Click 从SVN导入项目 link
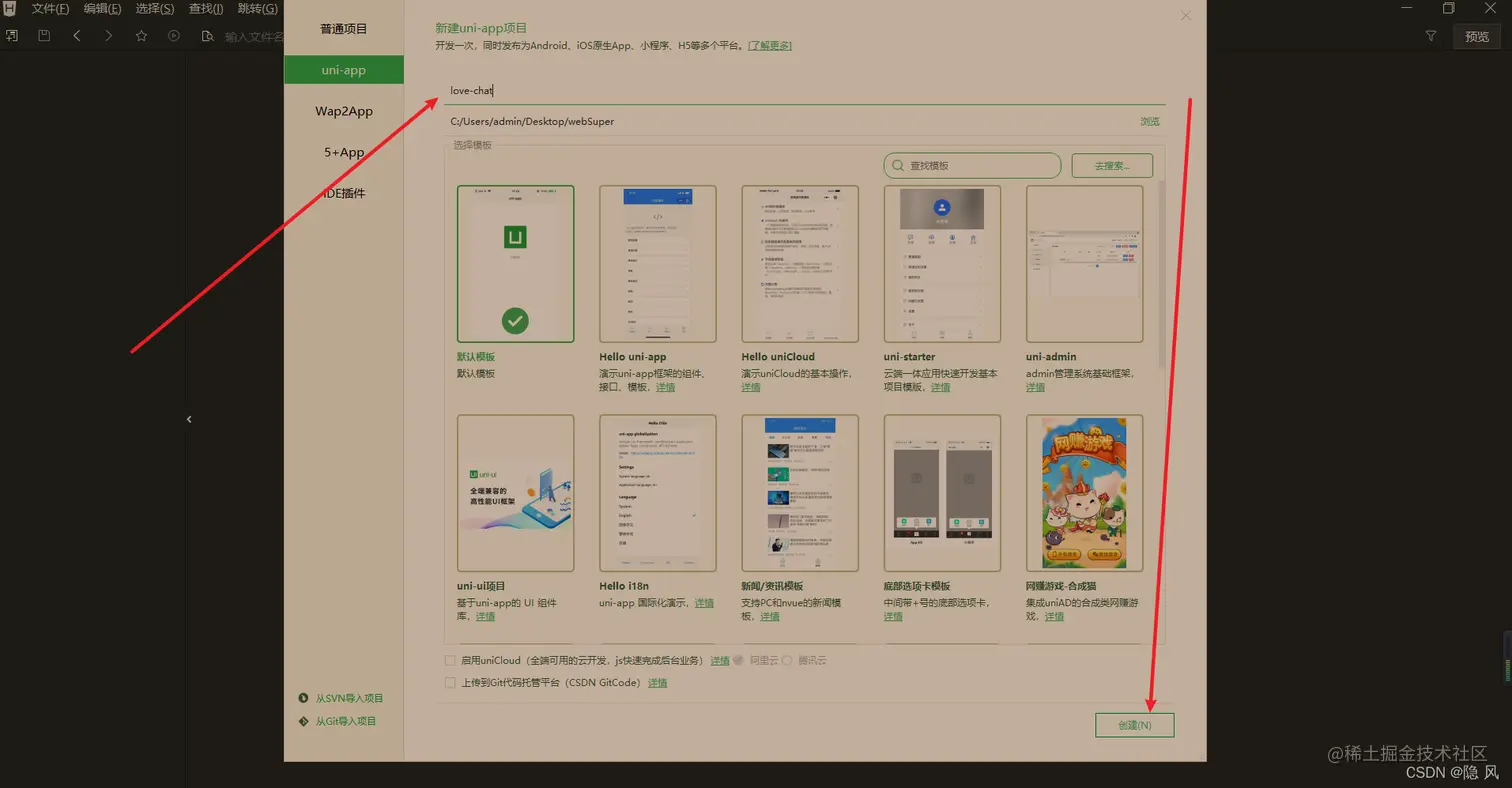Screen dimensions: 1512x788 (x=349, y=698)
